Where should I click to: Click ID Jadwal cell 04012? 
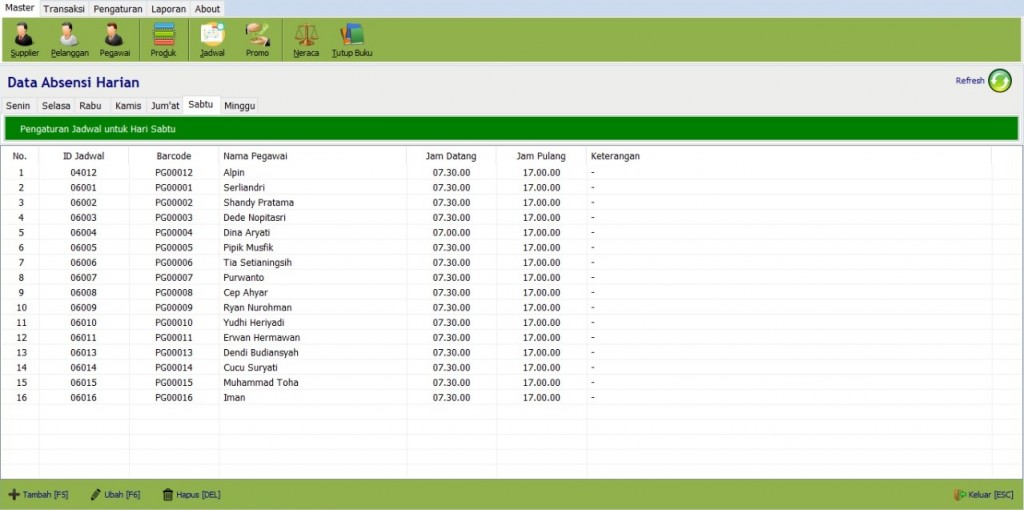pyautogui.click(x=84, y=172)
